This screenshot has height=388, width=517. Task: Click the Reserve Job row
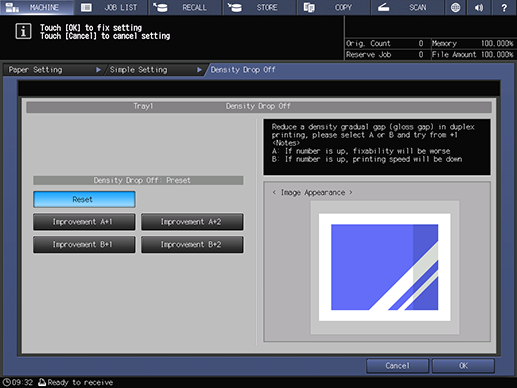pyautogui.click(x=387, y=55)
